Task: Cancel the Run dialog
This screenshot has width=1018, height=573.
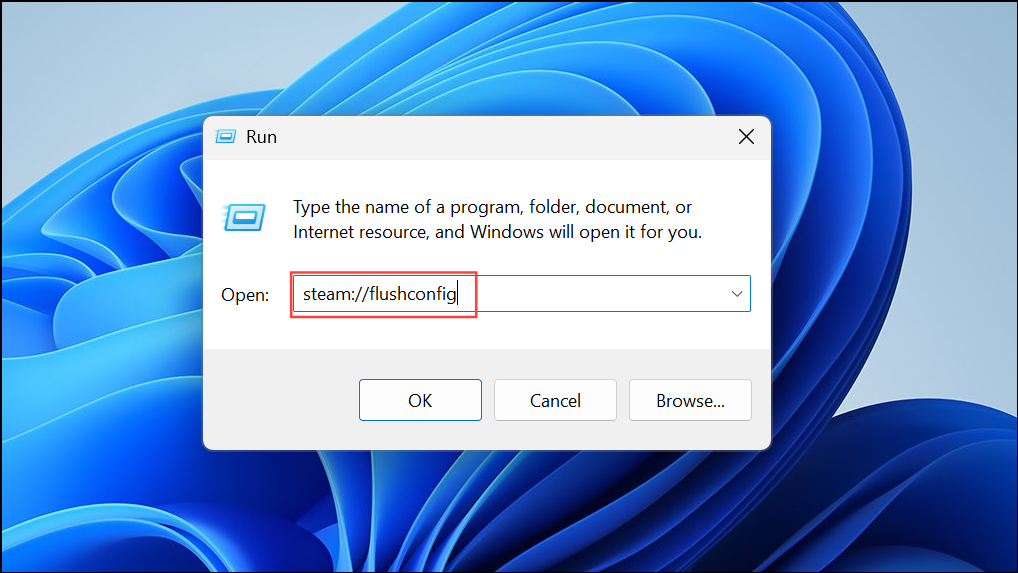Action: click(555, 400)
